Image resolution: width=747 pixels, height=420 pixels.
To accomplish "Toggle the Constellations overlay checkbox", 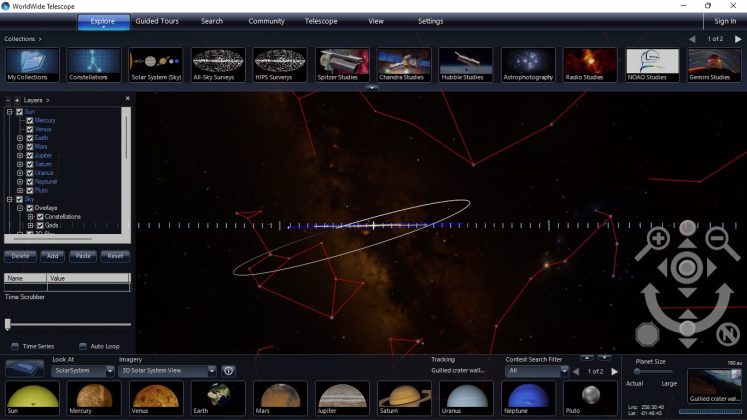I will [40, 217].
